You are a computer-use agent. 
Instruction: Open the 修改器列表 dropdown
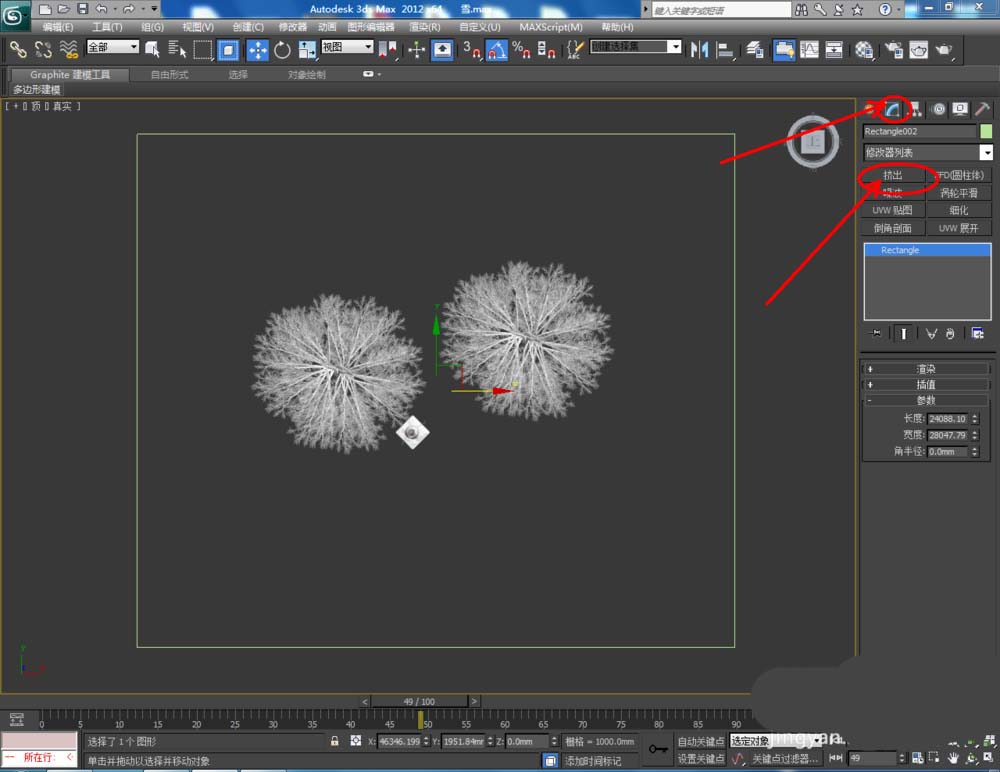[x=986, y=153]
